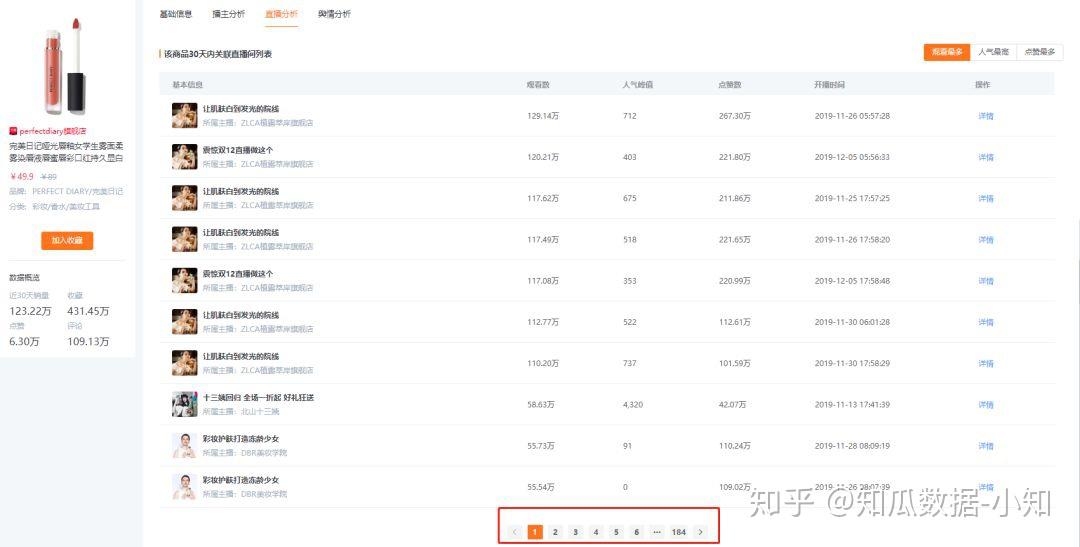
Task: Select page 6 in pagination
Action: [636, 532]
